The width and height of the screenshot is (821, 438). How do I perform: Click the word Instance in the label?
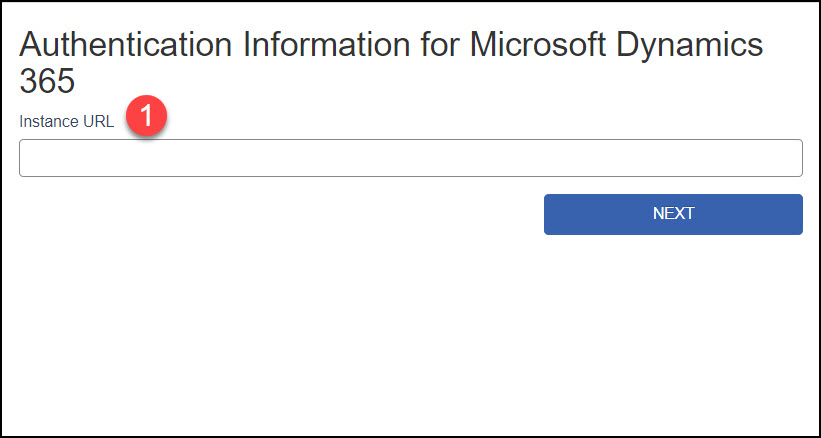[x=49, y=121]
